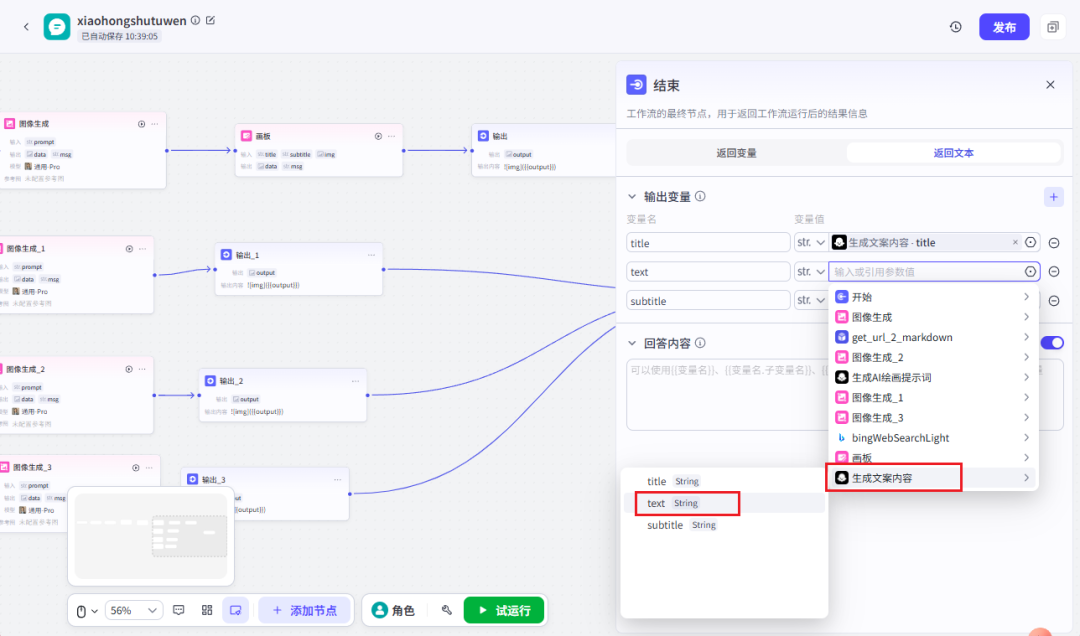
Task: Expand 生成AI绘画提示词 in the reference list
Action: [933, 377]
